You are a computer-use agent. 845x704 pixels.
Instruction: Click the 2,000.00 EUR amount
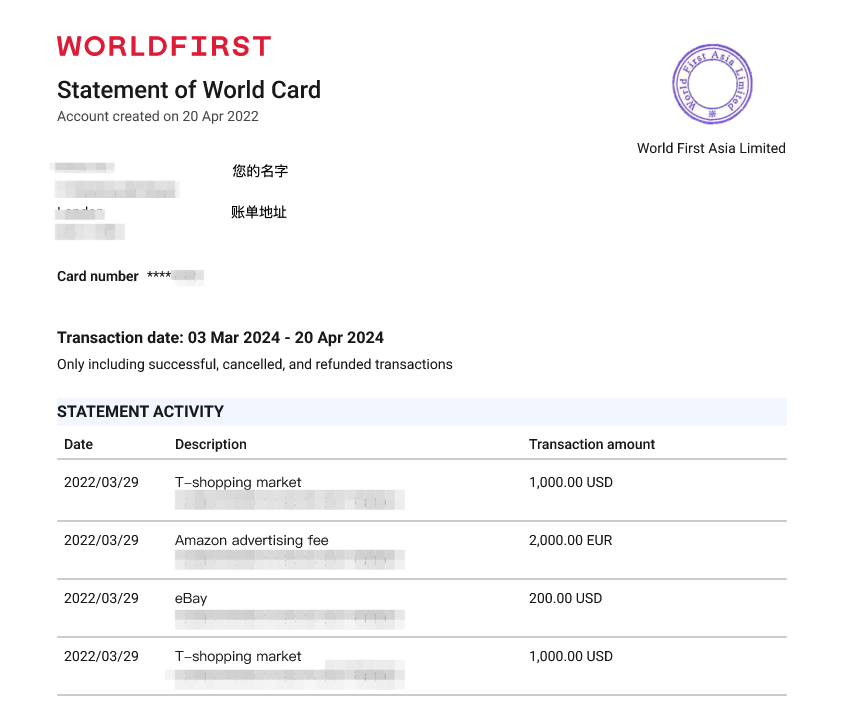pyautogui.click(x=570, y=540)
